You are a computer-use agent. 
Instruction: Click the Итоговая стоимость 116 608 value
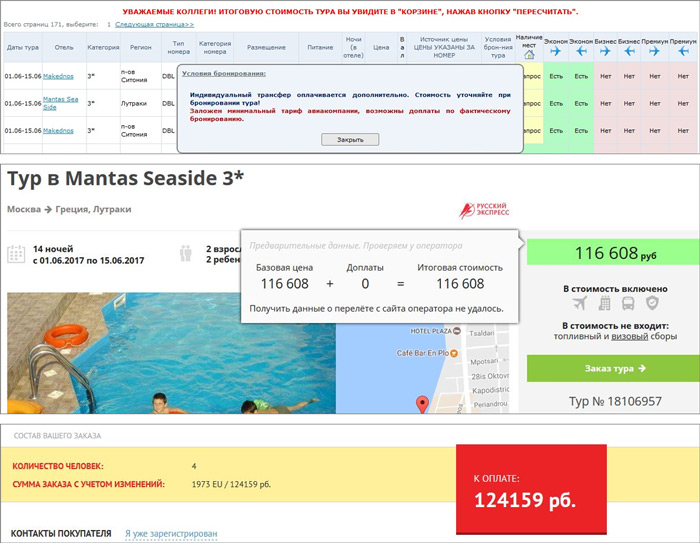(460, 284)
